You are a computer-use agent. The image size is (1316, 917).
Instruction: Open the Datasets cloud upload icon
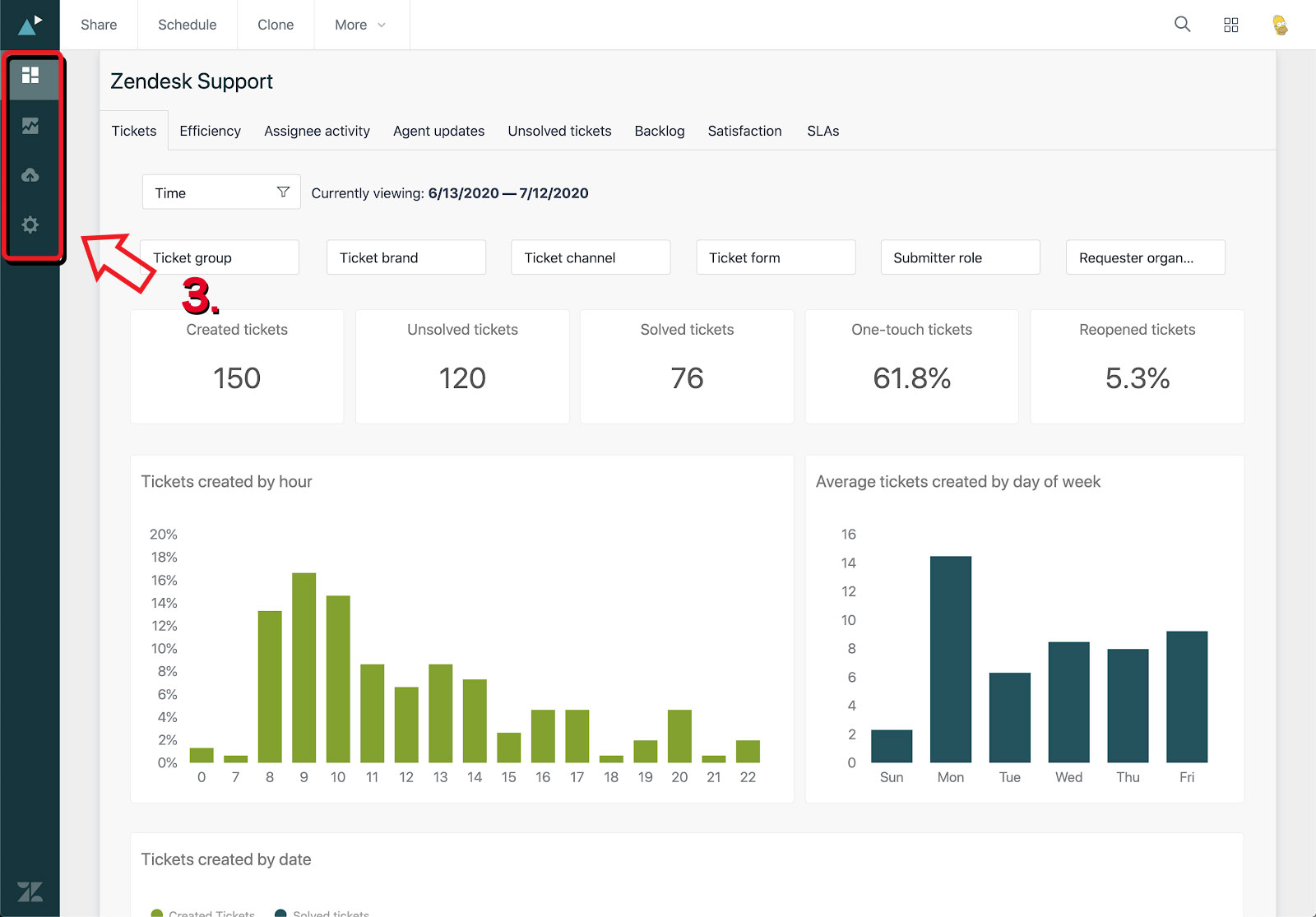click(x=31, y=175)
